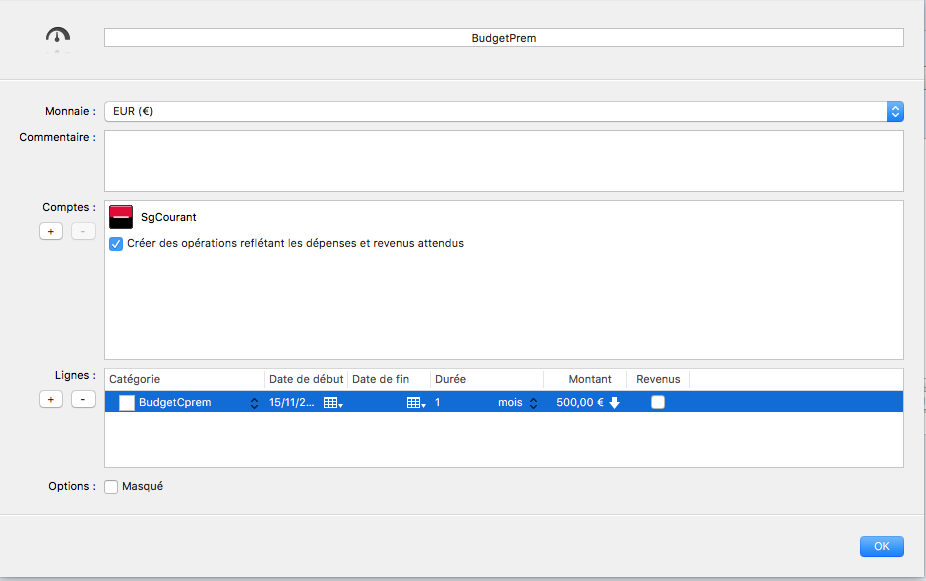Screen dimensions: 926x581
Task: Select the SgCourant account entry
Action: tap(169, 216)
